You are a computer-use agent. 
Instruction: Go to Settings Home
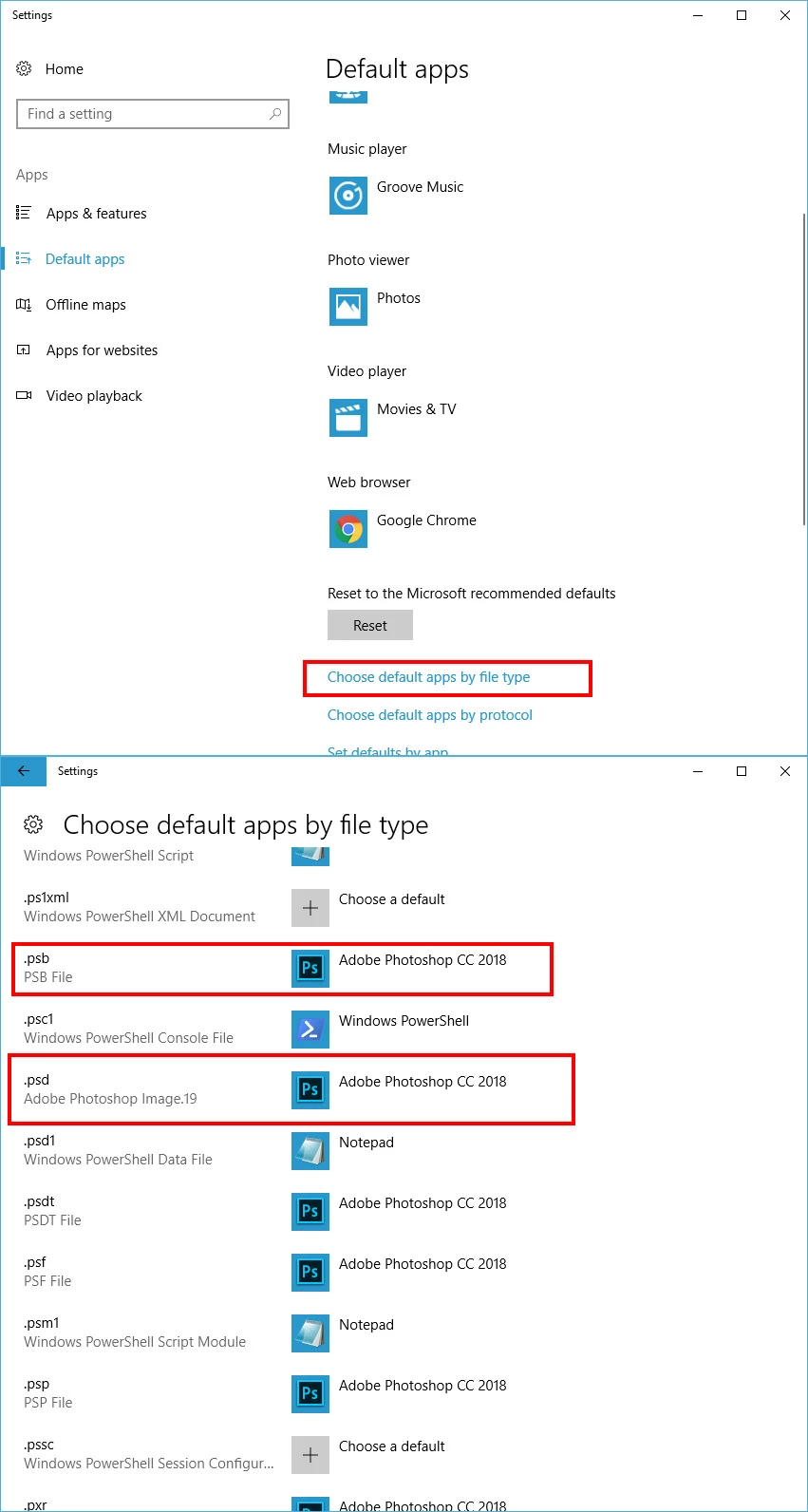coord(64,68)
